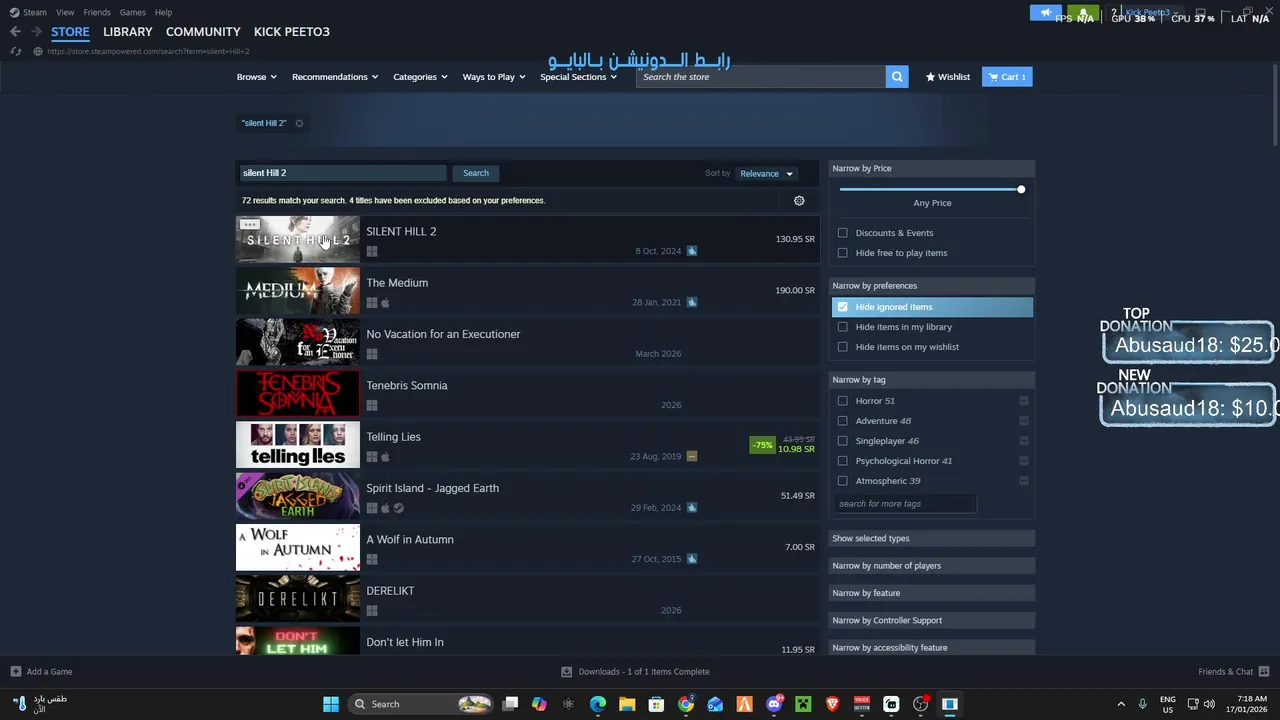This screenshot has height=720, width=1280.
Task: Exclude the Horror tag with minus icon
Action: point(1024,401)
